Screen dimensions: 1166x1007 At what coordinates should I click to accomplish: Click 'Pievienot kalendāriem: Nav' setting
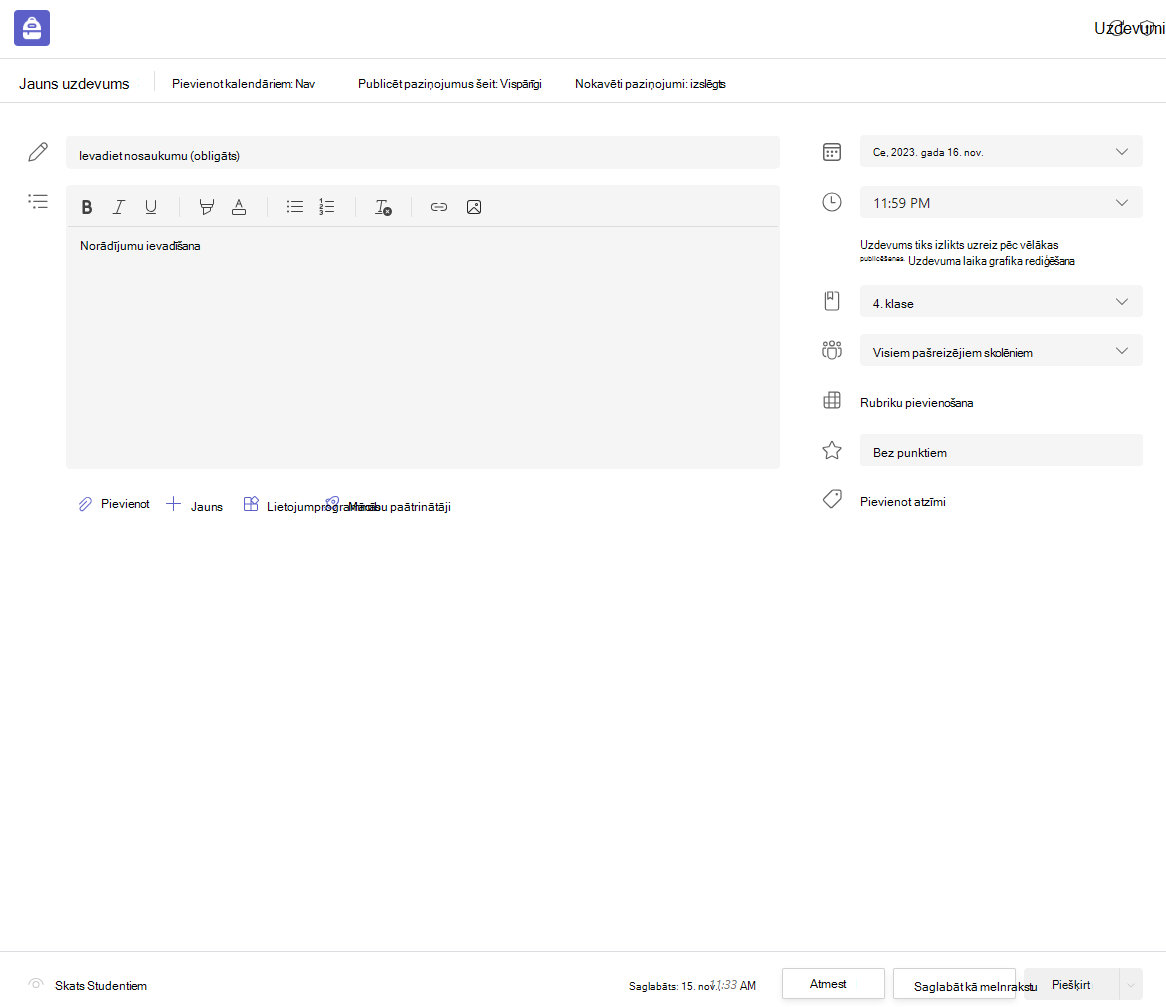tap(243, 84)
